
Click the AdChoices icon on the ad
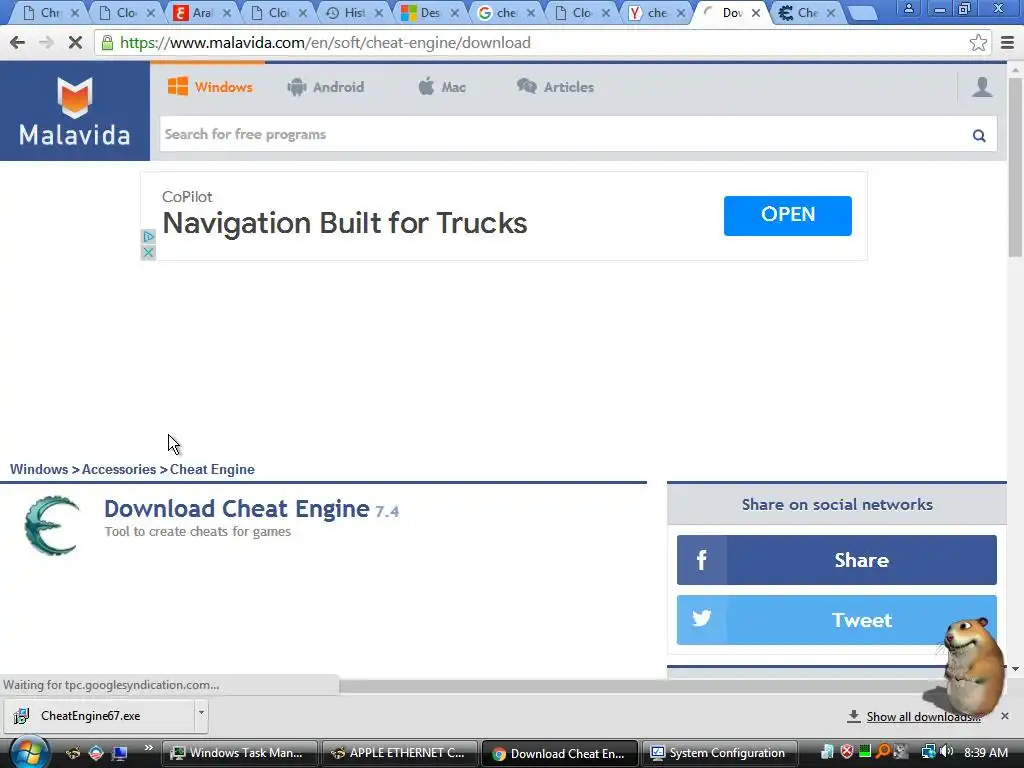click(x=148, y=236)
